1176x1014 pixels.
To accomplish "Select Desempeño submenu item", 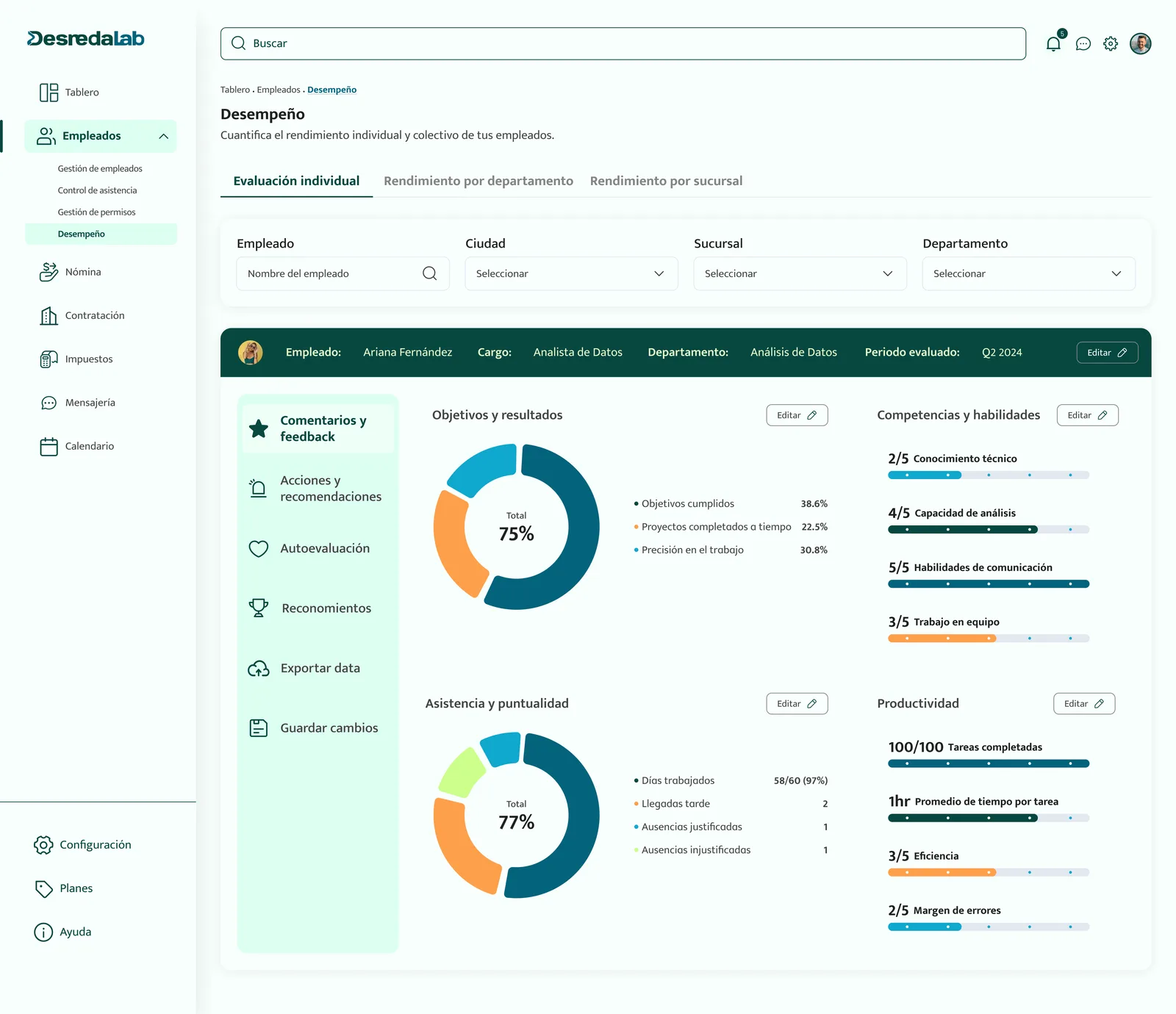I will click(101, 234).
